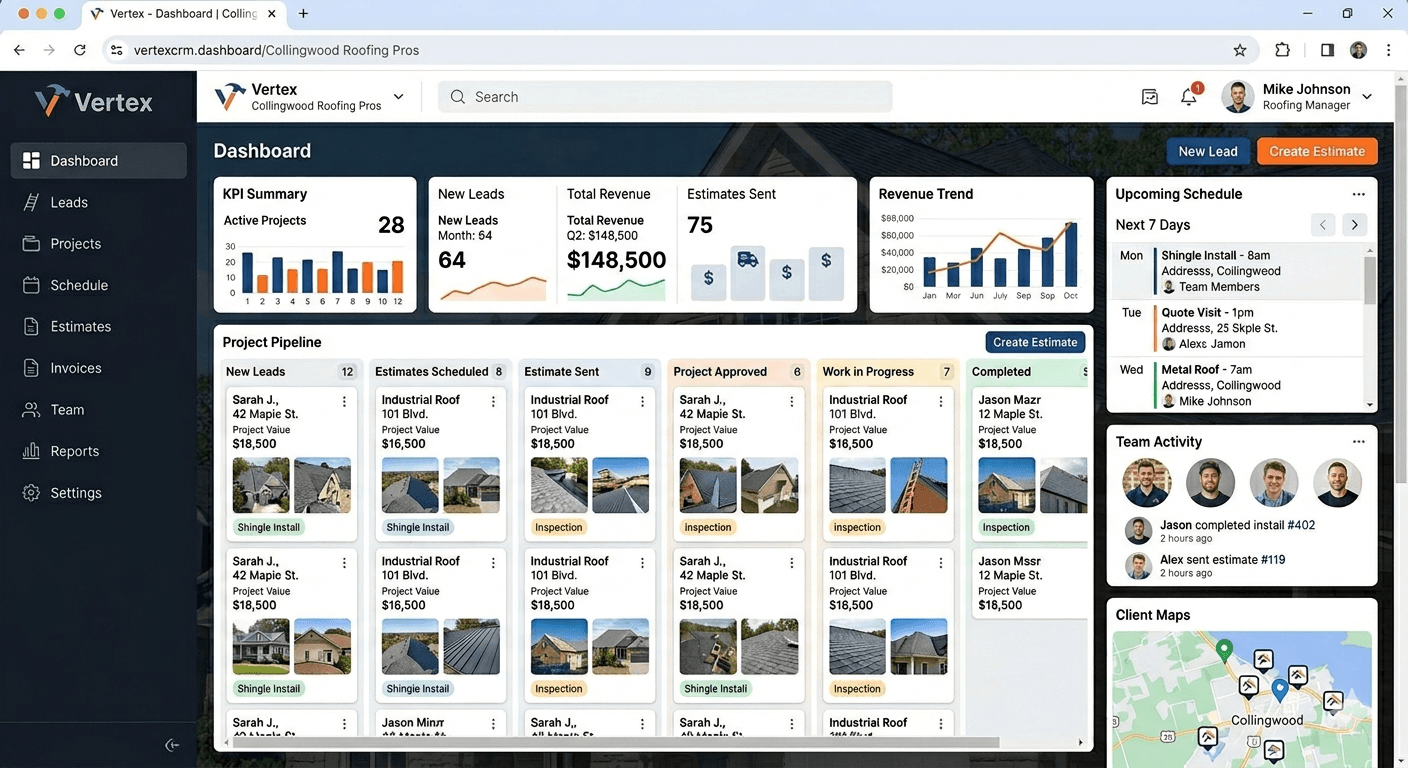Click the Settings gear icon
The width and height of the screenshot is (1408, 768).
click(31, 493)
